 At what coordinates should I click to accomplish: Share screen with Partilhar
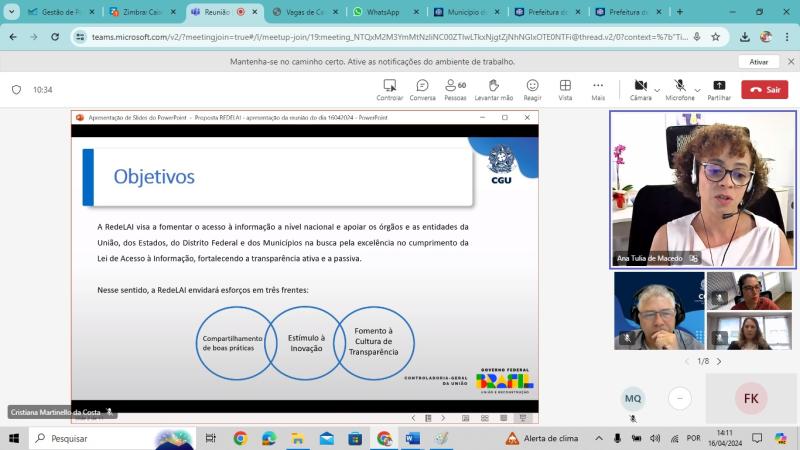719,90
